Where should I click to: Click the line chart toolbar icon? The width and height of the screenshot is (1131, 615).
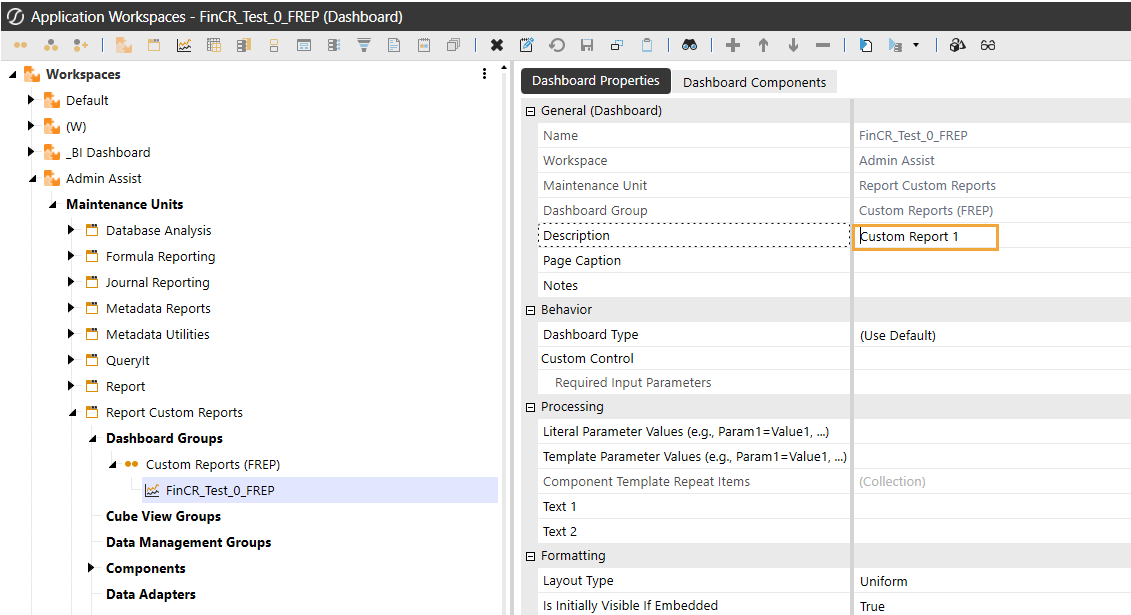[x=184, y=45]
